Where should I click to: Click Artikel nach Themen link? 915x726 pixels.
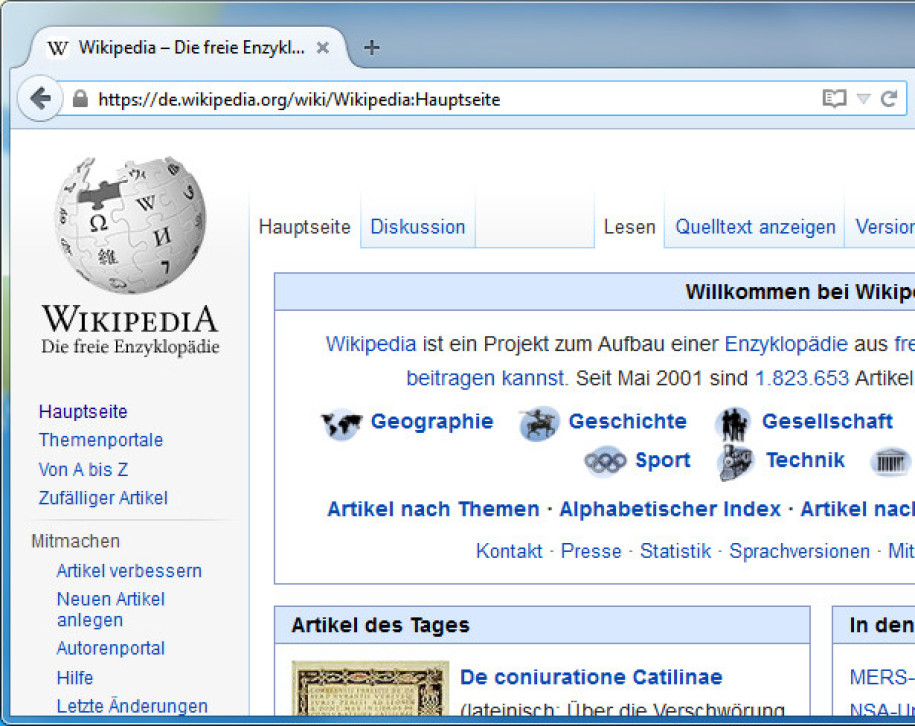pos(434,509)
